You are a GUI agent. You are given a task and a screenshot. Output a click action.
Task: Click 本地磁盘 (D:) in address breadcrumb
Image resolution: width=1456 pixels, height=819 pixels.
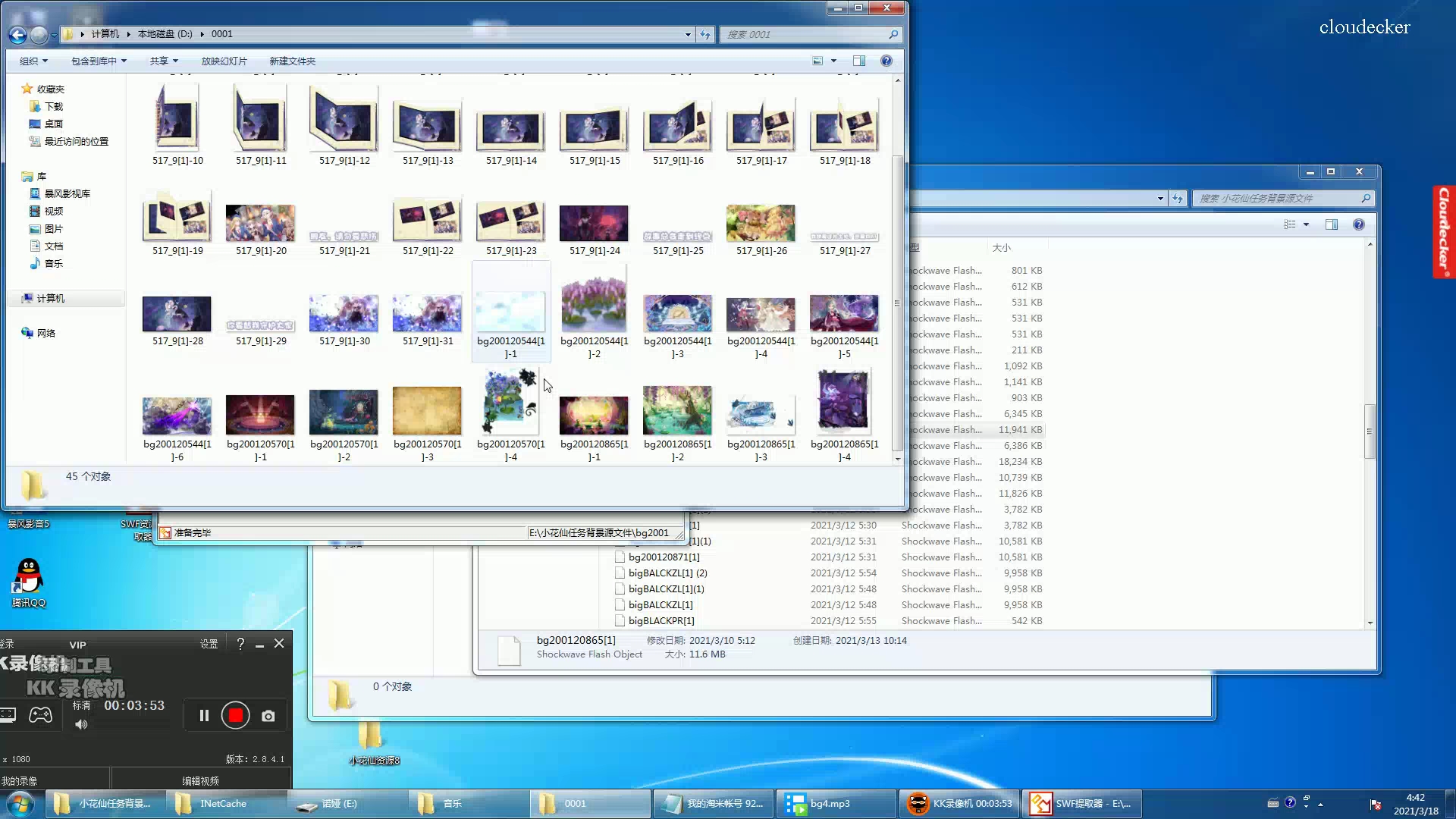[x=165, y=34]
